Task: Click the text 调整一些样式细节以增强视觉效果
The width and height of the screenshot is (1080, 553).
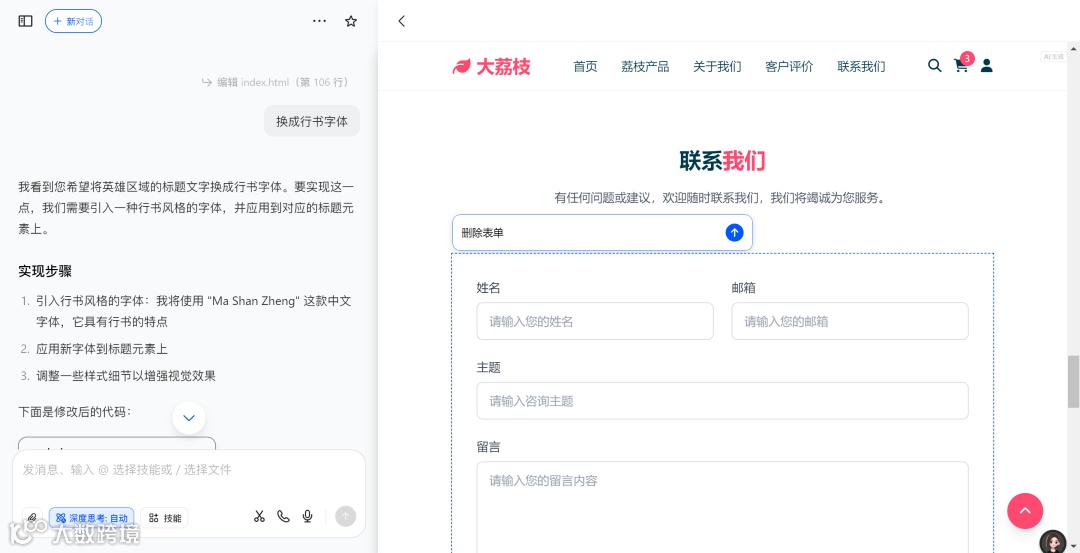Action: (x=126, y=376)
